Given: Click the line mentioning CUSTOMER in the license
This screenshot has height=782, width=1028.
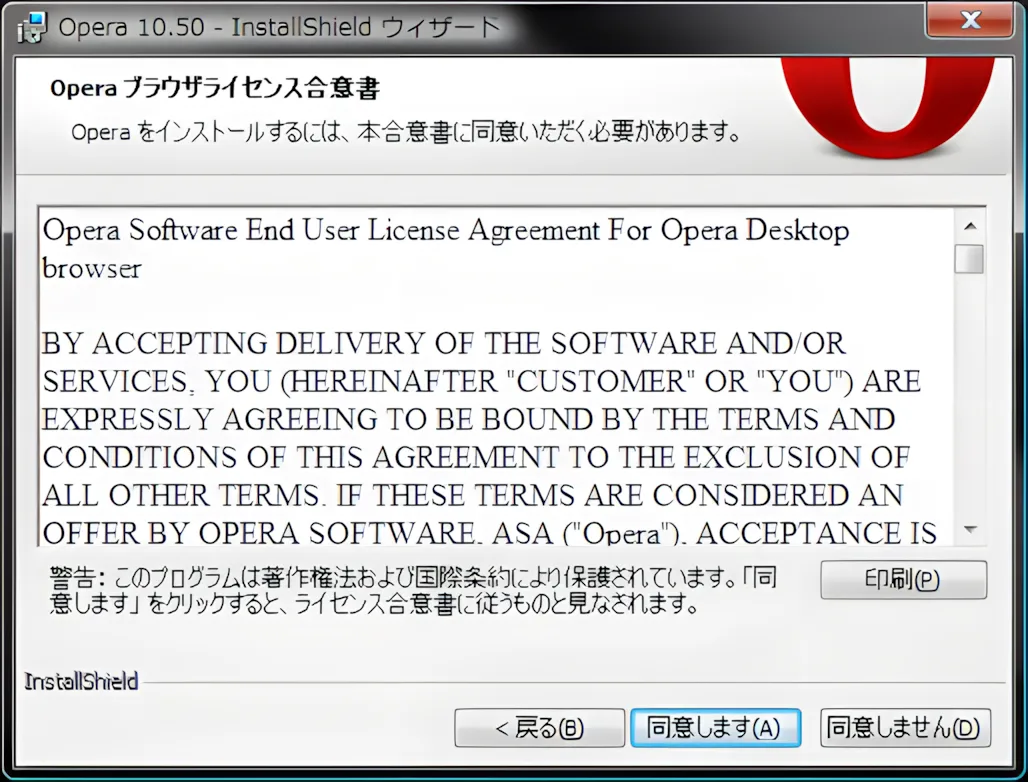Looking at the screenshot, I should [x=480, y=381].
